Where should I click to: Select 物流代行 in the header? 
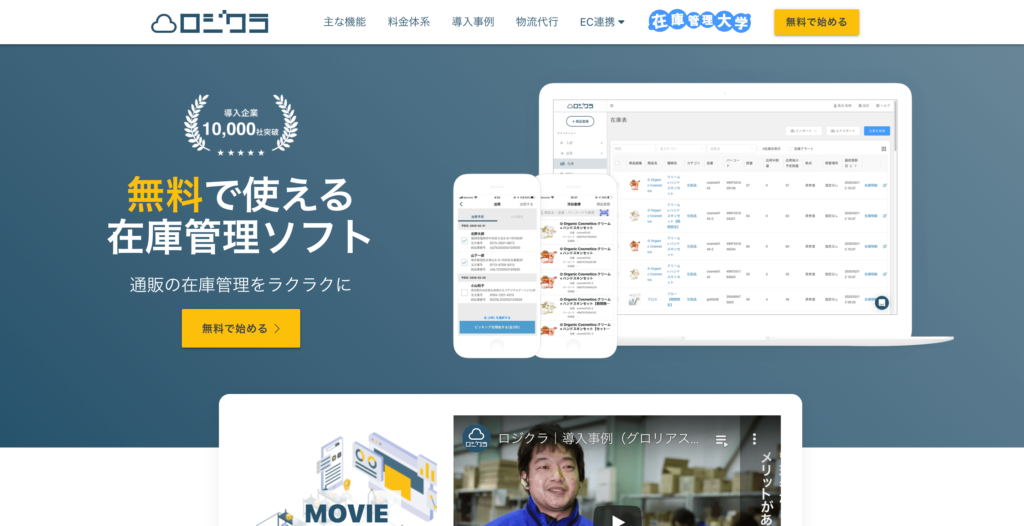(x=537, y=22)
